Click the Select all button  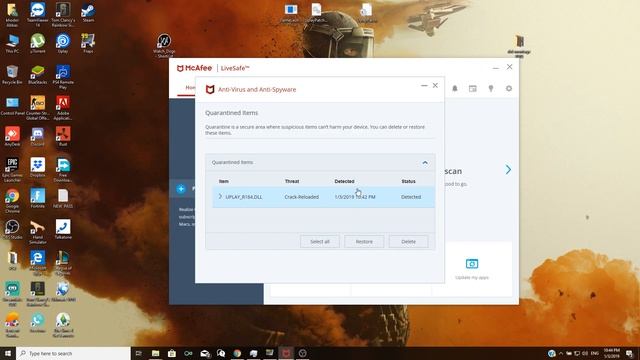pyautogui.click(x=320, y=242)
